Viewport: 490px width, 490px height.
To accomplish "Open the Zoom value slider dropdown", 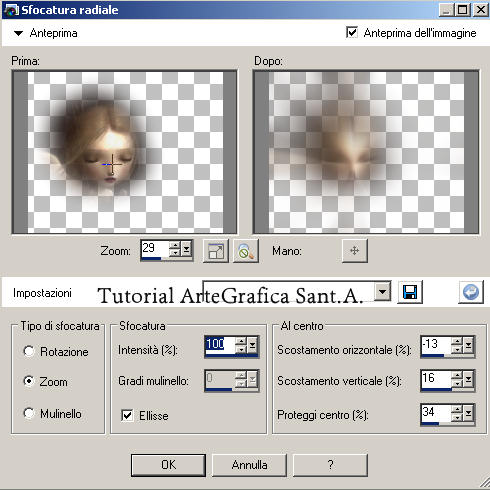I will (186, 249).
